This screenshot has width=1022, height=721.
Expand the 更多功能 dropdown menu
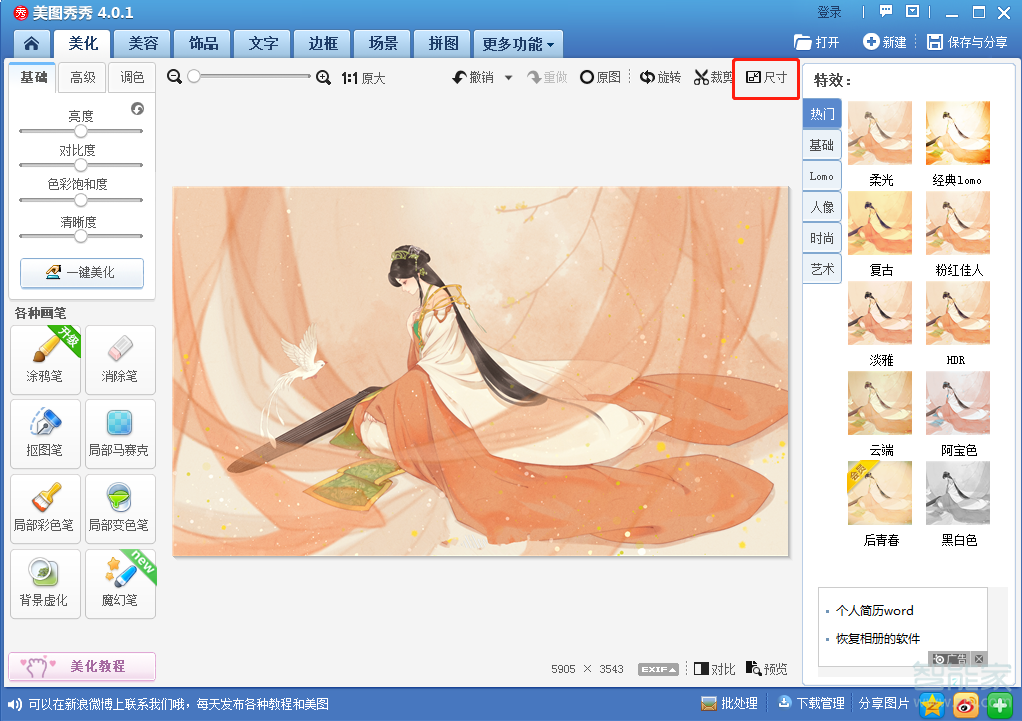tap(518, 44)
